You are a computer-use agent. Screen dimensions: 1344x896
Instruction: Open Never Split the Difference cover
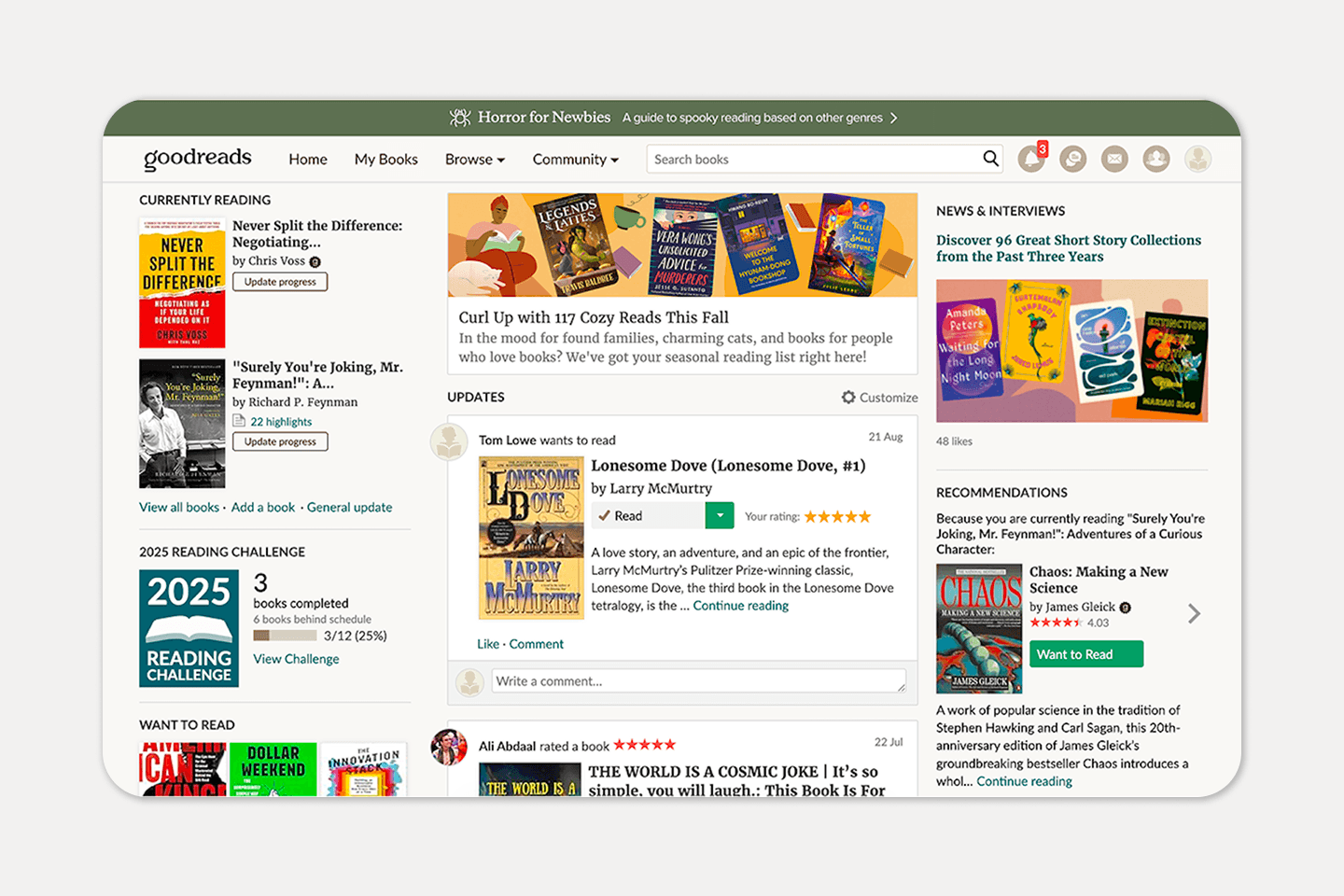point(182,283)
